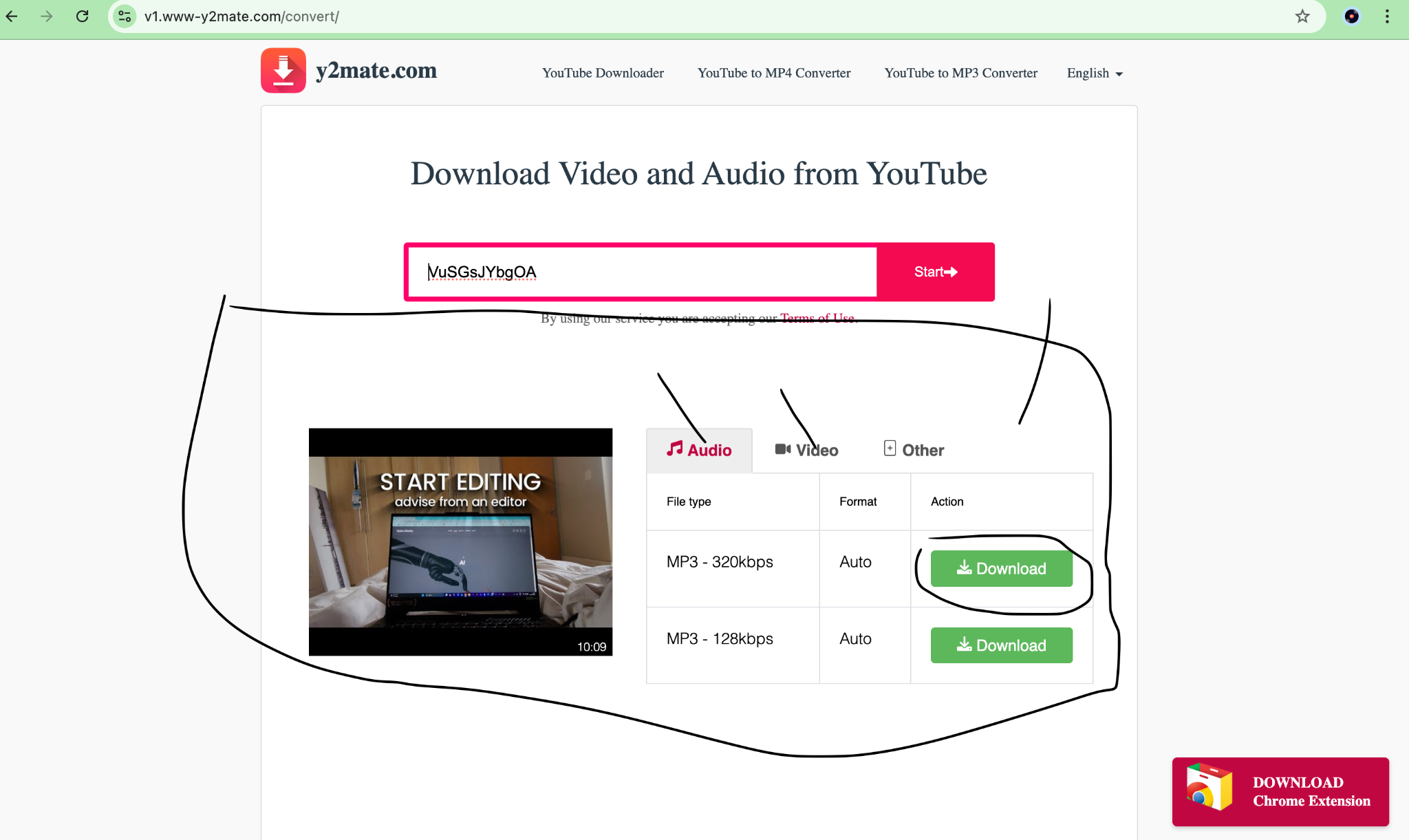The width and height of the screenshot is (1409, 840).
Task: Click the video URL input field
Action: coord(643,272)
